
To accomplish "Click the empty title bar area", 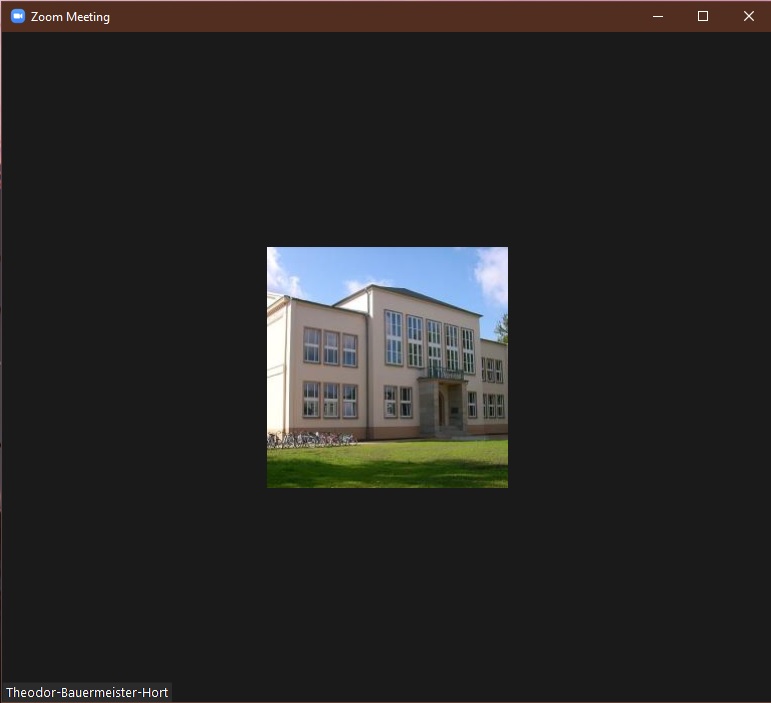I will click(x=380, y=16).
